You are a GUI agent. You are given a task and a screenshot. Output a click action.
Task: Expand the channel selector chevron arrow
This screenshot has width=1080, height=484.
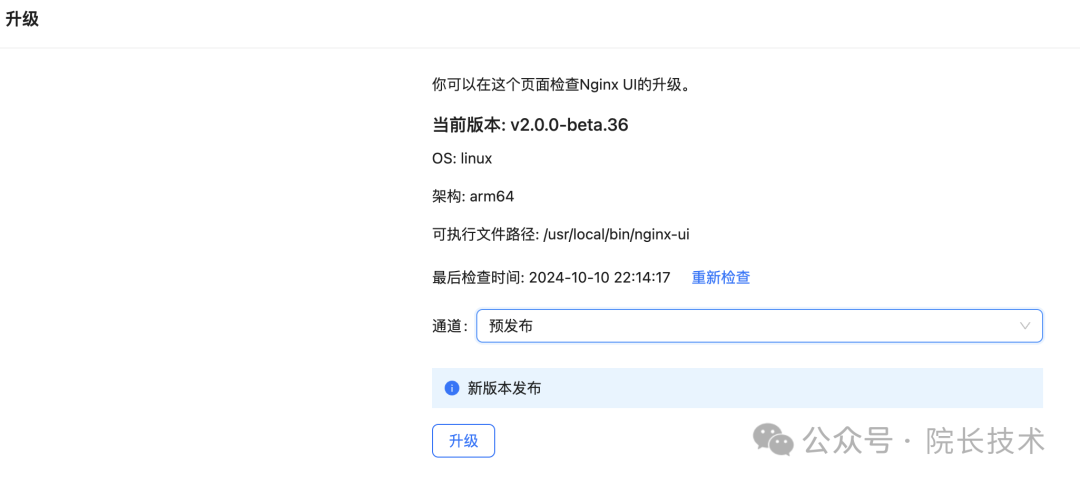point(1025,326)
